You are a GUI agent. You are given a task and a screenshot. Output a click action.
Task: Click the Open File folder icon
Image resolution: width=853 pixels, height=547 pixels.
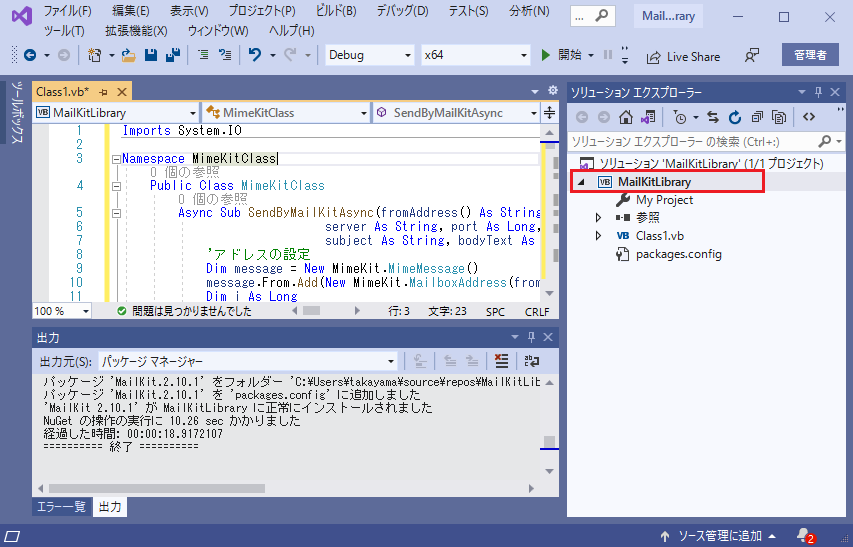click(x=128, y=55)
